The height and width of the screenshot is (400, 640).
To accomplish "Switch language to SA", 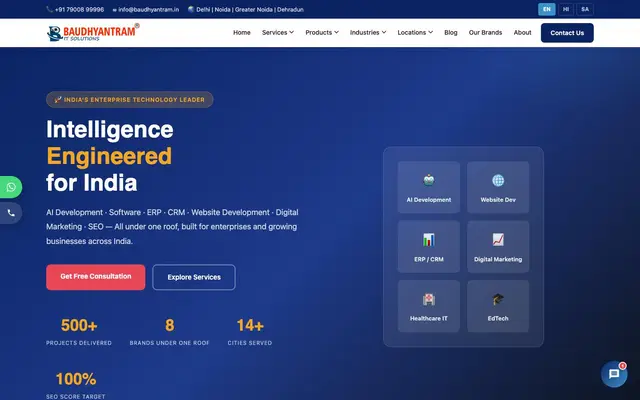I will [585, 9].
